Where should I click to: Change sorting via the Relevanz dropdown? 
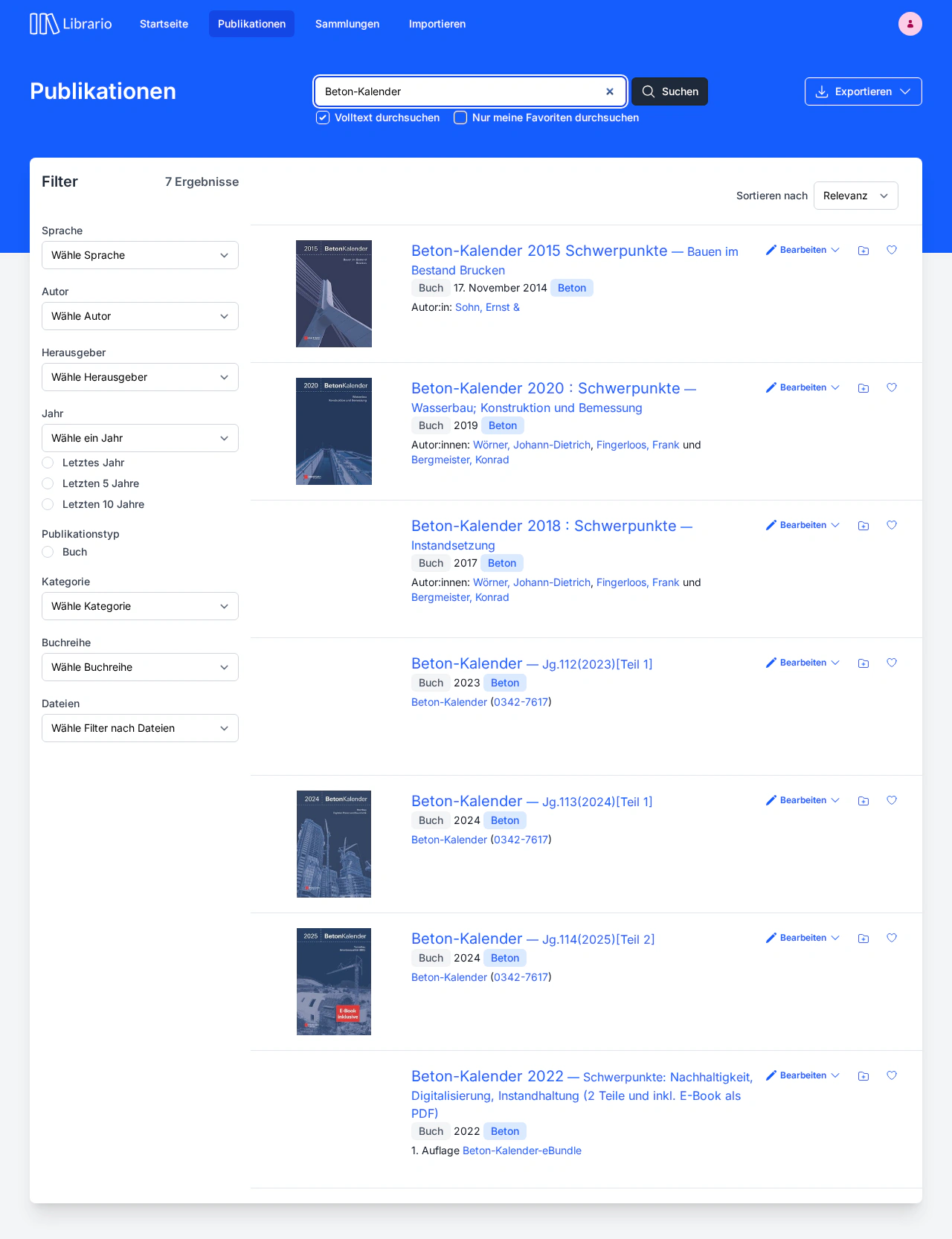pyautogui.click(x=856, y=196)
